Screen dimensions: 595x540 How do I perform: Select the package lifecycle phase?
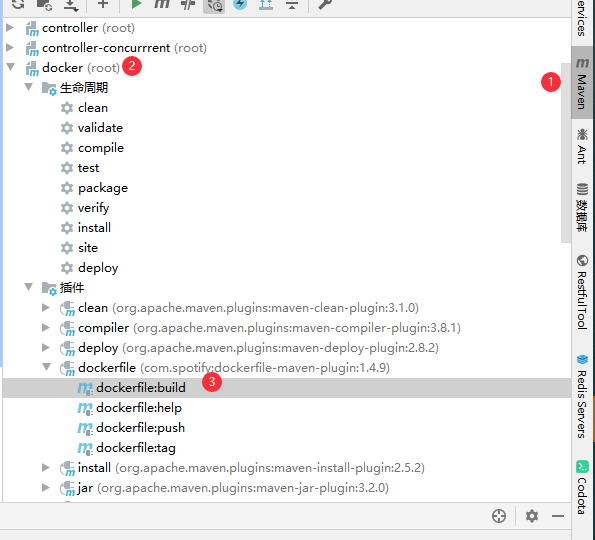(x=103, y=188)
